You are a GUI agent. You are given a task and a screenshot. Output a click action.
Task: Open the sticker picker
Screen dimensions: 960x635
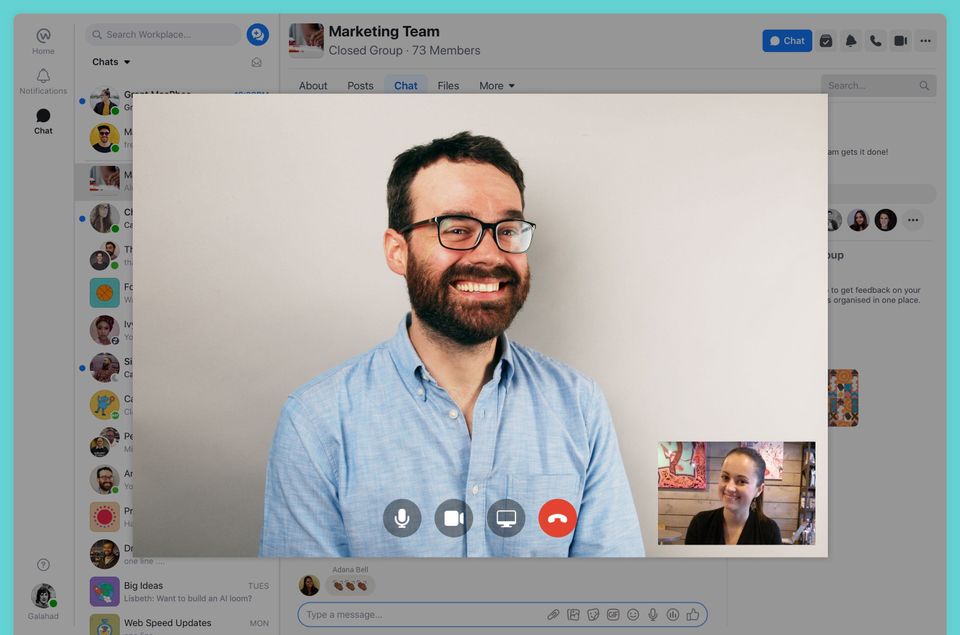point(593,615)
